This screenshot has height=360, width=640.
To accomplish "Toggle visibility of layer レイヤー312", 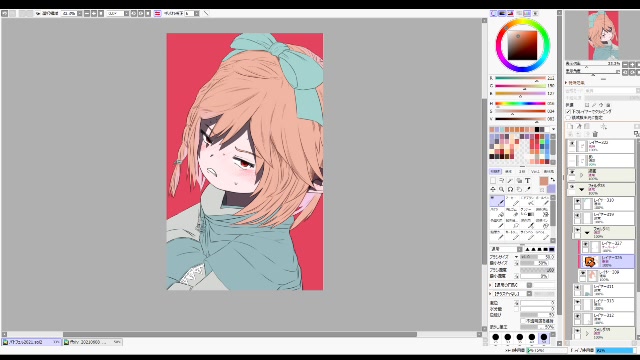I will click(x=577, y=317).
